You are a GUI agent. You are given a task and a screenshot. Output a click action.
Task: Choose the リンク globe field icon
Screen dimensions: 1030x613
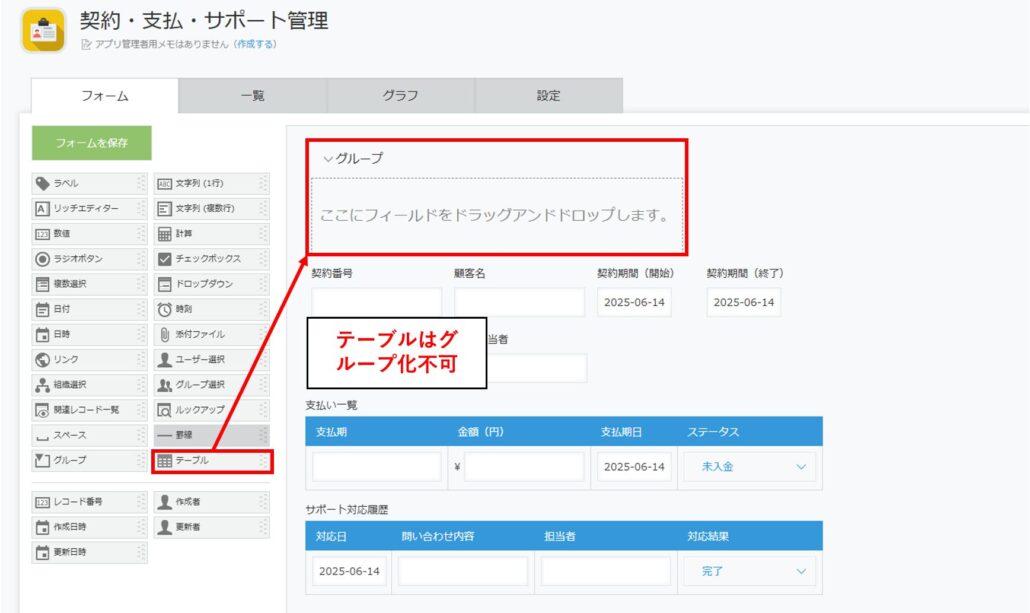coord(43,359)
